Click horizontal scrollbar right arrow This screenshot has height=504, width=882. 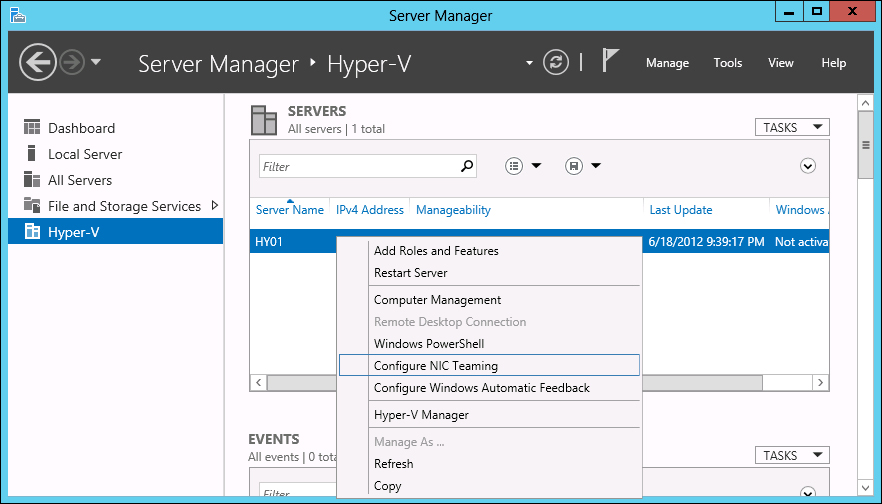(x=821, y=382)
